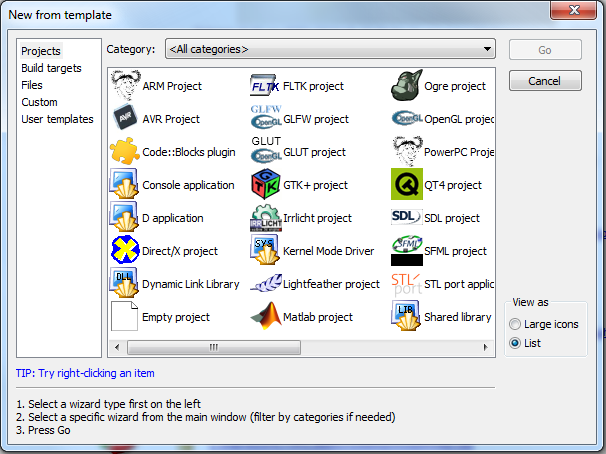The height and width of the screenshot is (454, 606).
Task: Select the Shared library LIB icon
Action: click(x=406, y=316)
